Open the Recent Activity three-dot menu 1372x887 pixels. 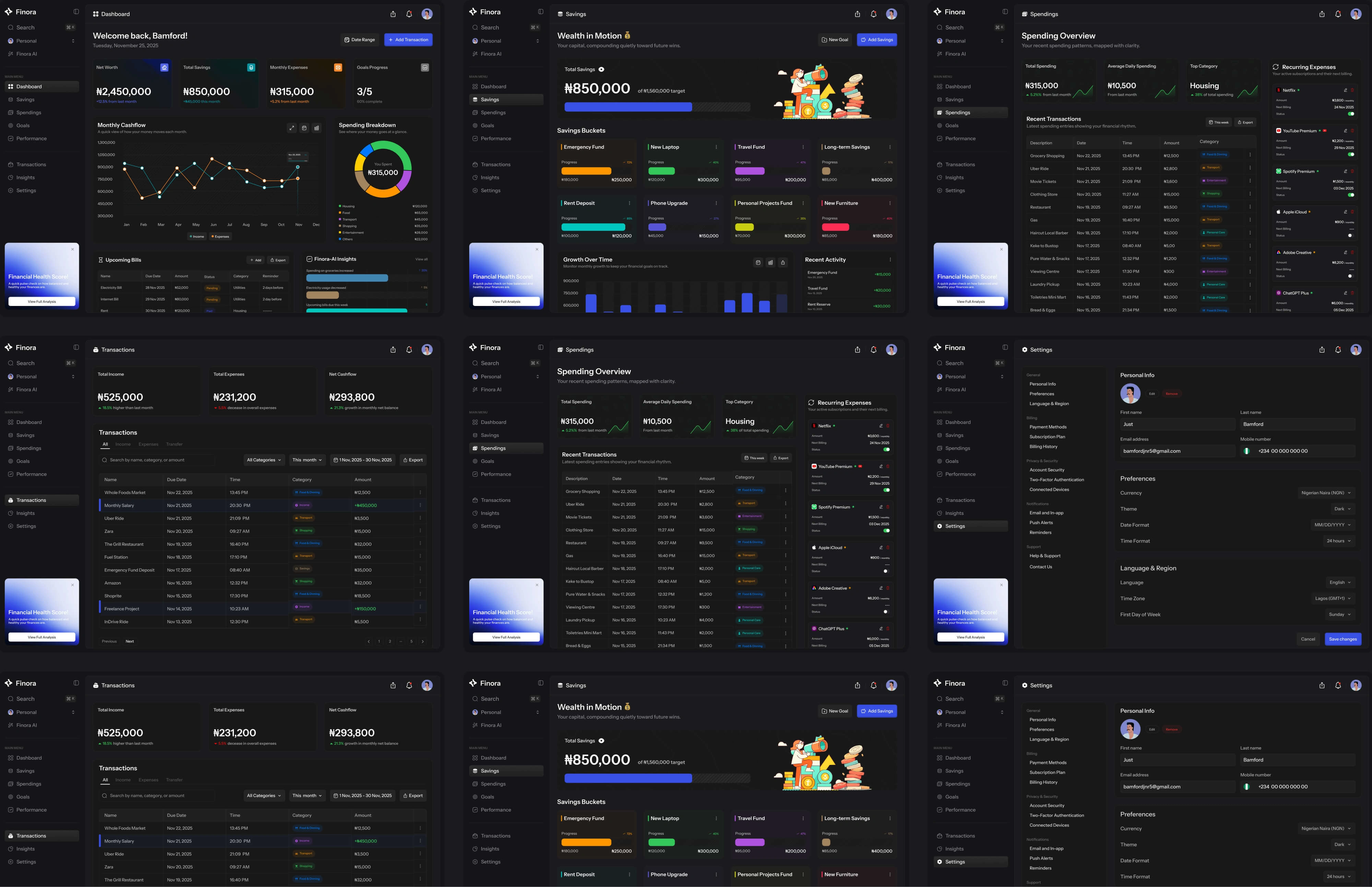[890, 260]
